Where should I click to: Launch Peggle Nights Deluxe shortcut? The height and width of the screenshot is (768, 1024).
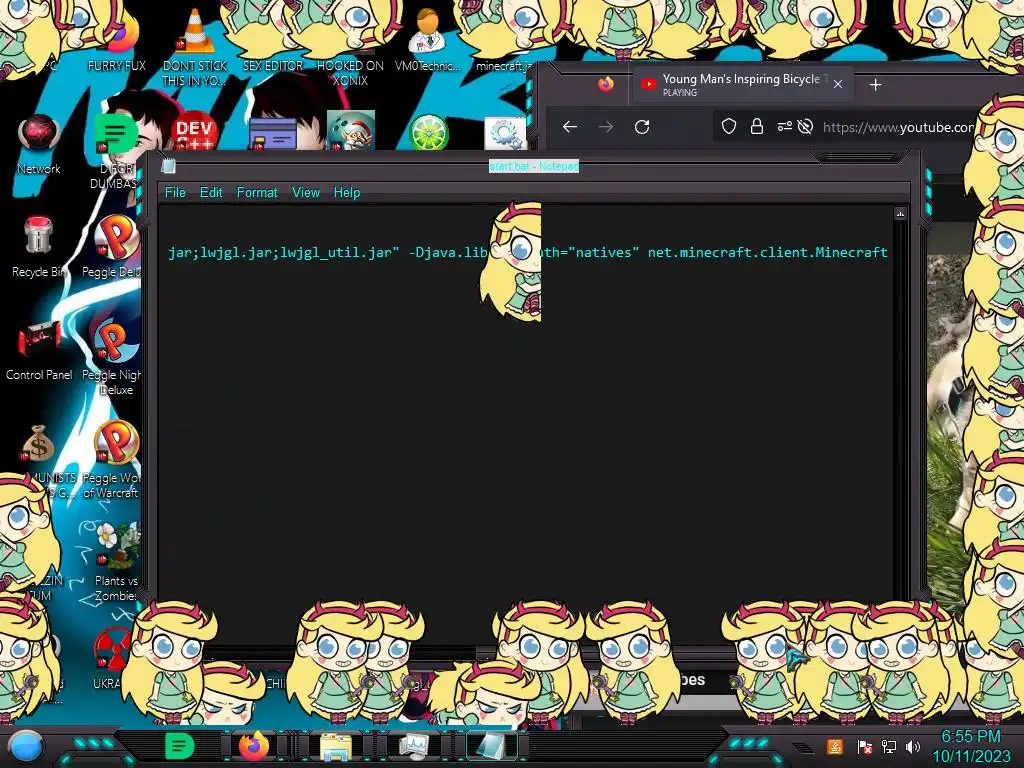(x=118, y=340)
